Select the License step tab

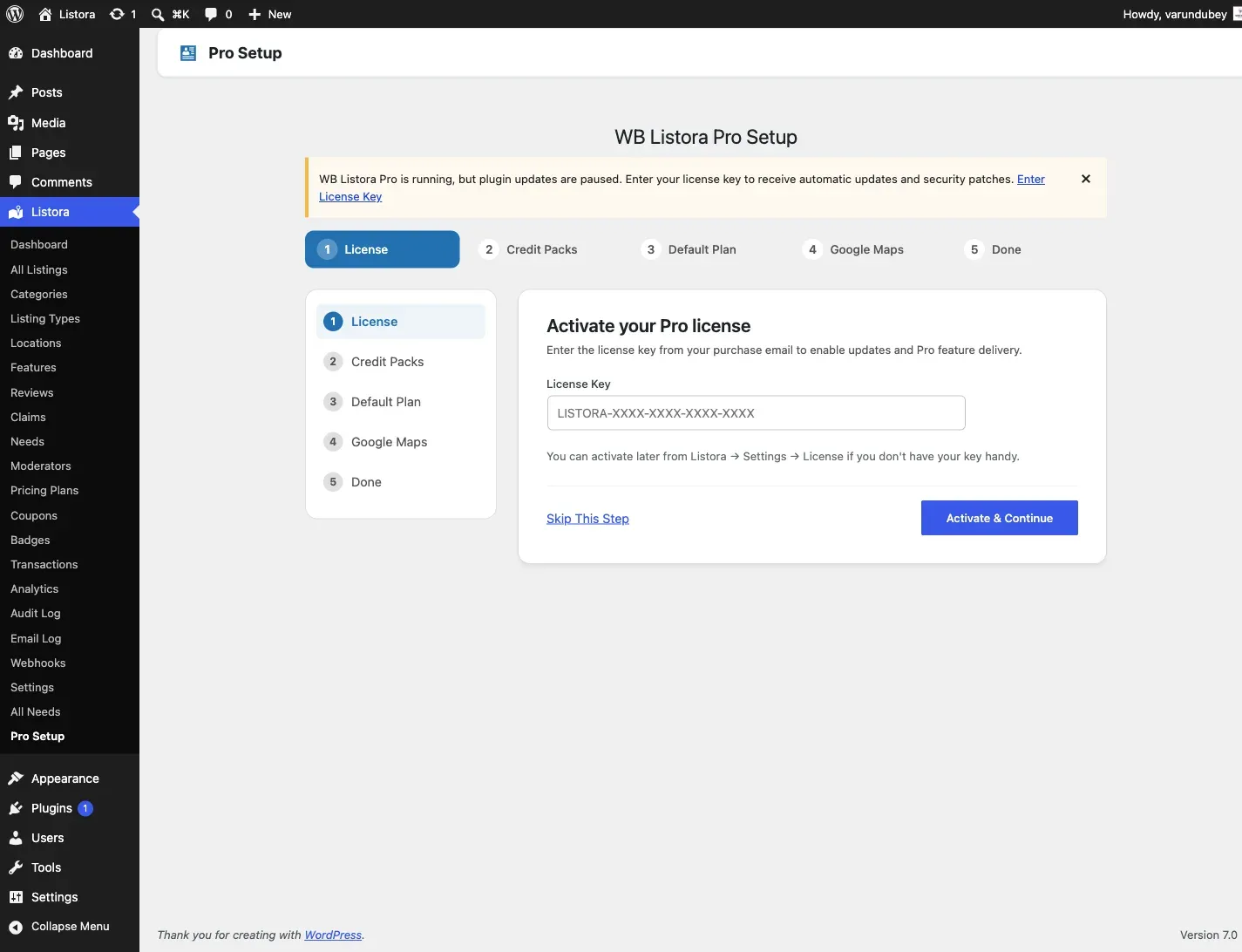click(x=382, y=249)
